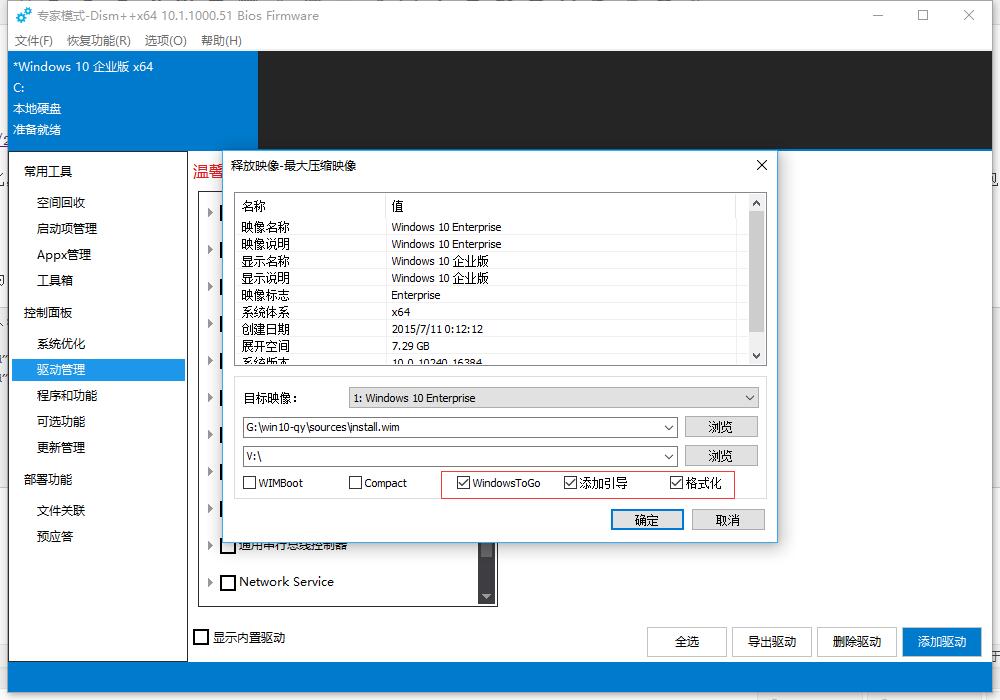Uncheck the WindowsToGo option

463,483
